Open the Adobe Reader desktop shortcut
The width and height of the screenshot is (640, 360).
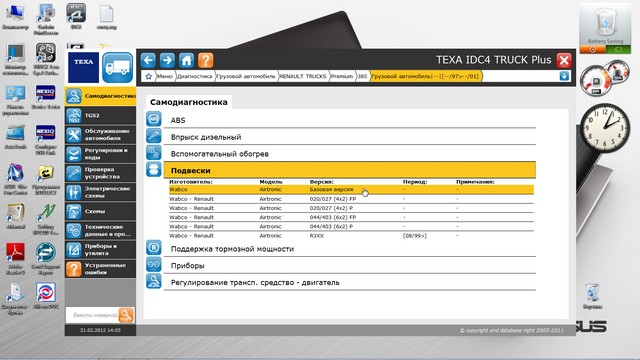tap(16, 259)
